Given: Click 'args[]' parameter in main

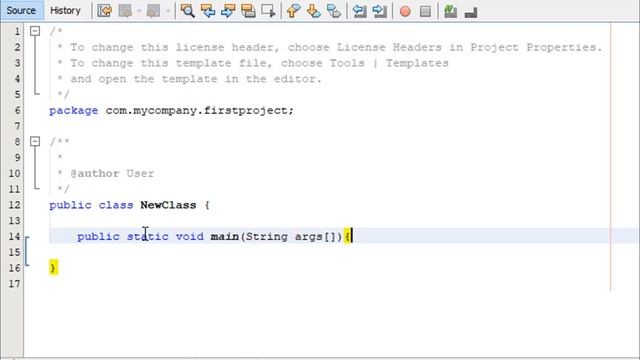Looking at the screenshot, I should coord(315,236).
